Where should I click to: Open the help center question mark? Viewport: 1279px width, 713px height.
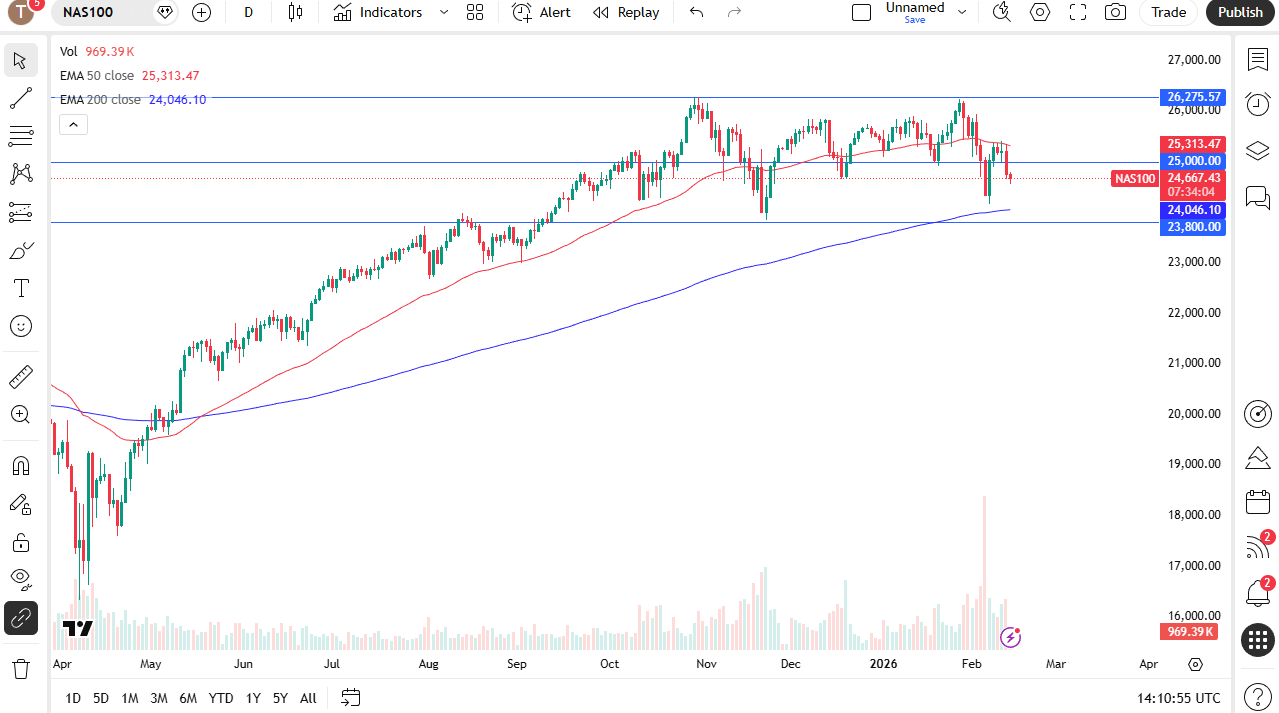pos(1258,697)
